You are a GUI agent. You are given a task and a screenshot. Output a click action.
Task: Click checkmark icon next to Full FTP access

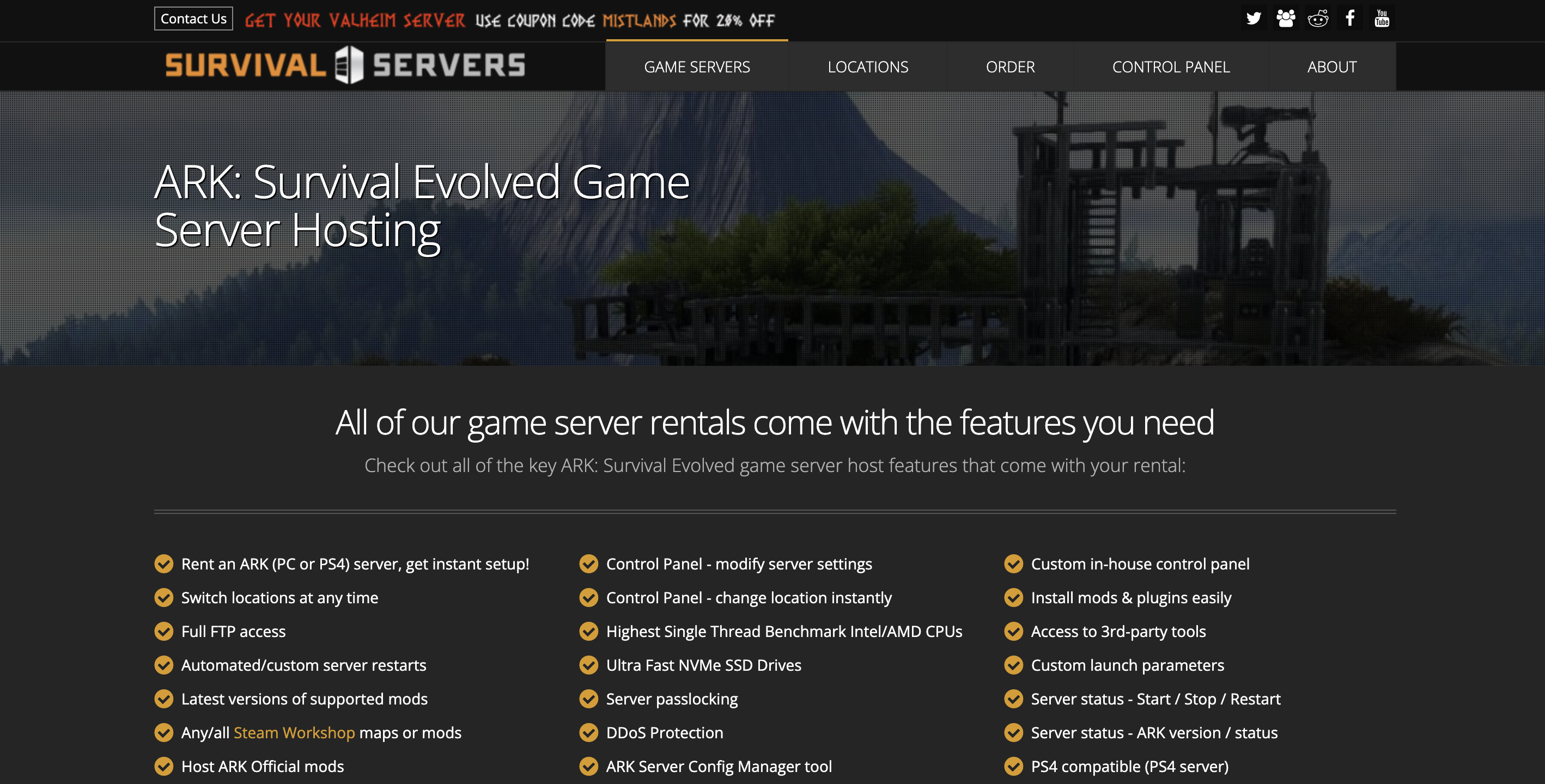pos(164,631)
